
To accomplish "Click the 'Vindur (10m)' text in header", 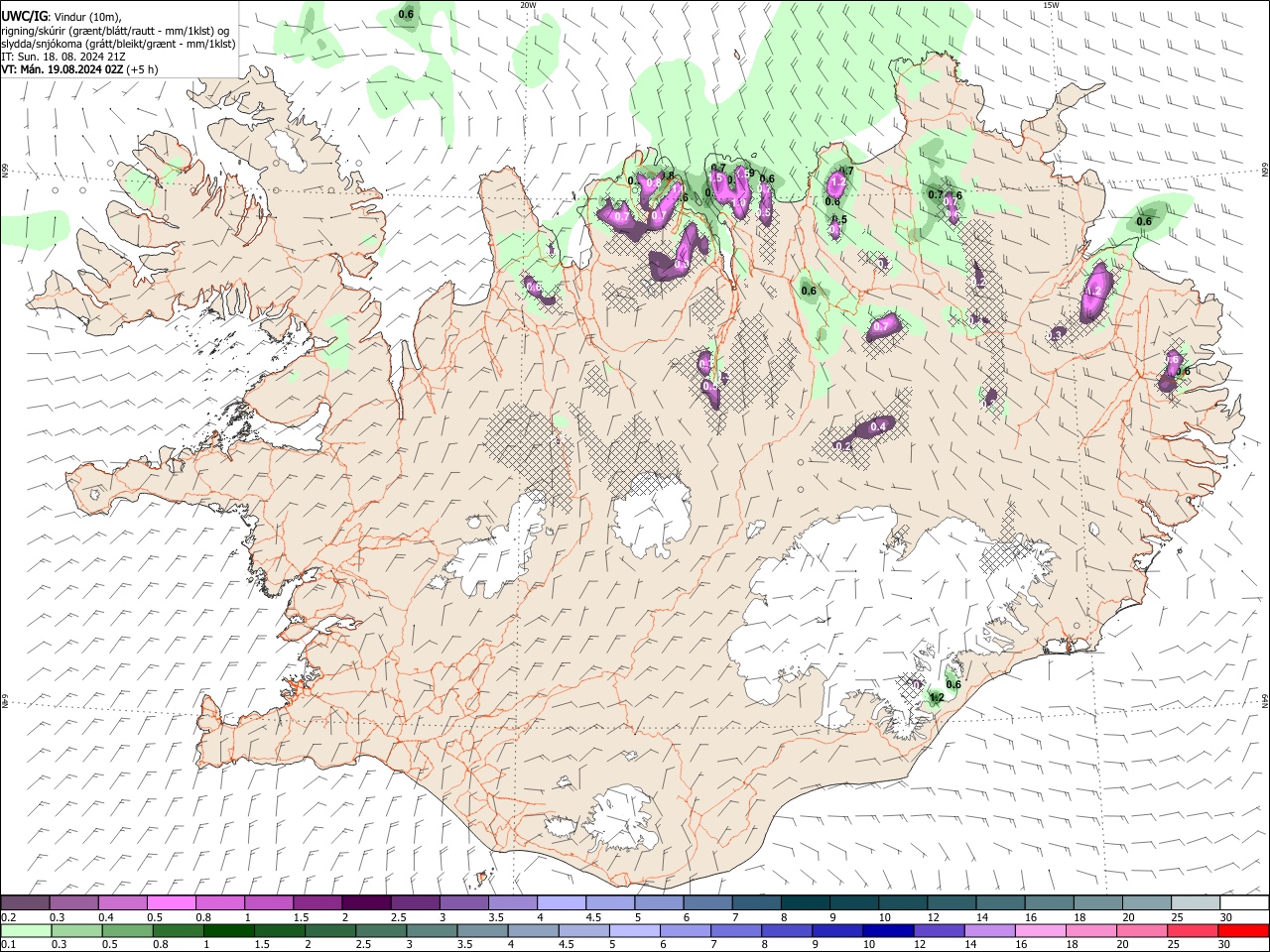I will click(88, 15).
